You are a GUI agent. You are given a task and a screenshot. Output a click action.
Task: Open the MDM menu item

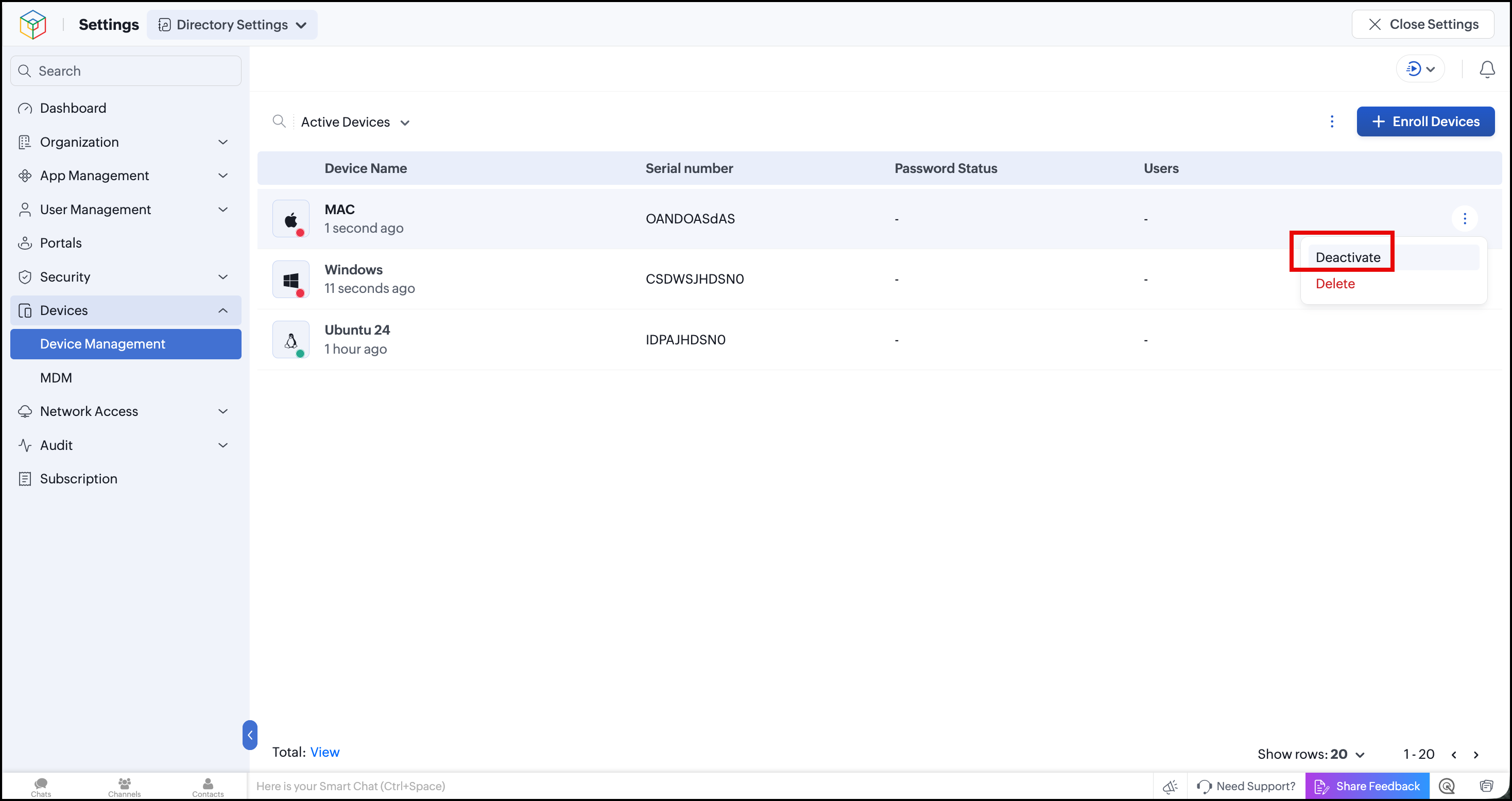pyautogui.click(x=126, y=378)
